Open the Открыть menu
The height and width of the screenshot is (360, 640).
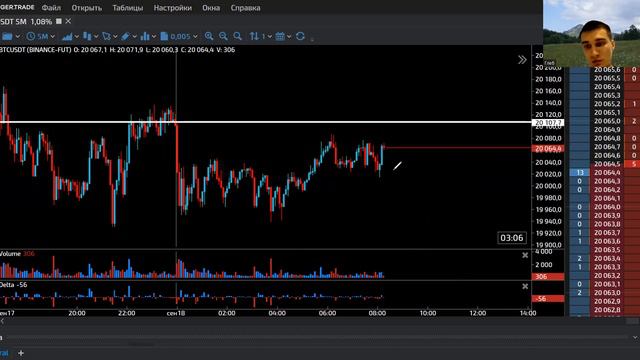[x=87, y=8]
